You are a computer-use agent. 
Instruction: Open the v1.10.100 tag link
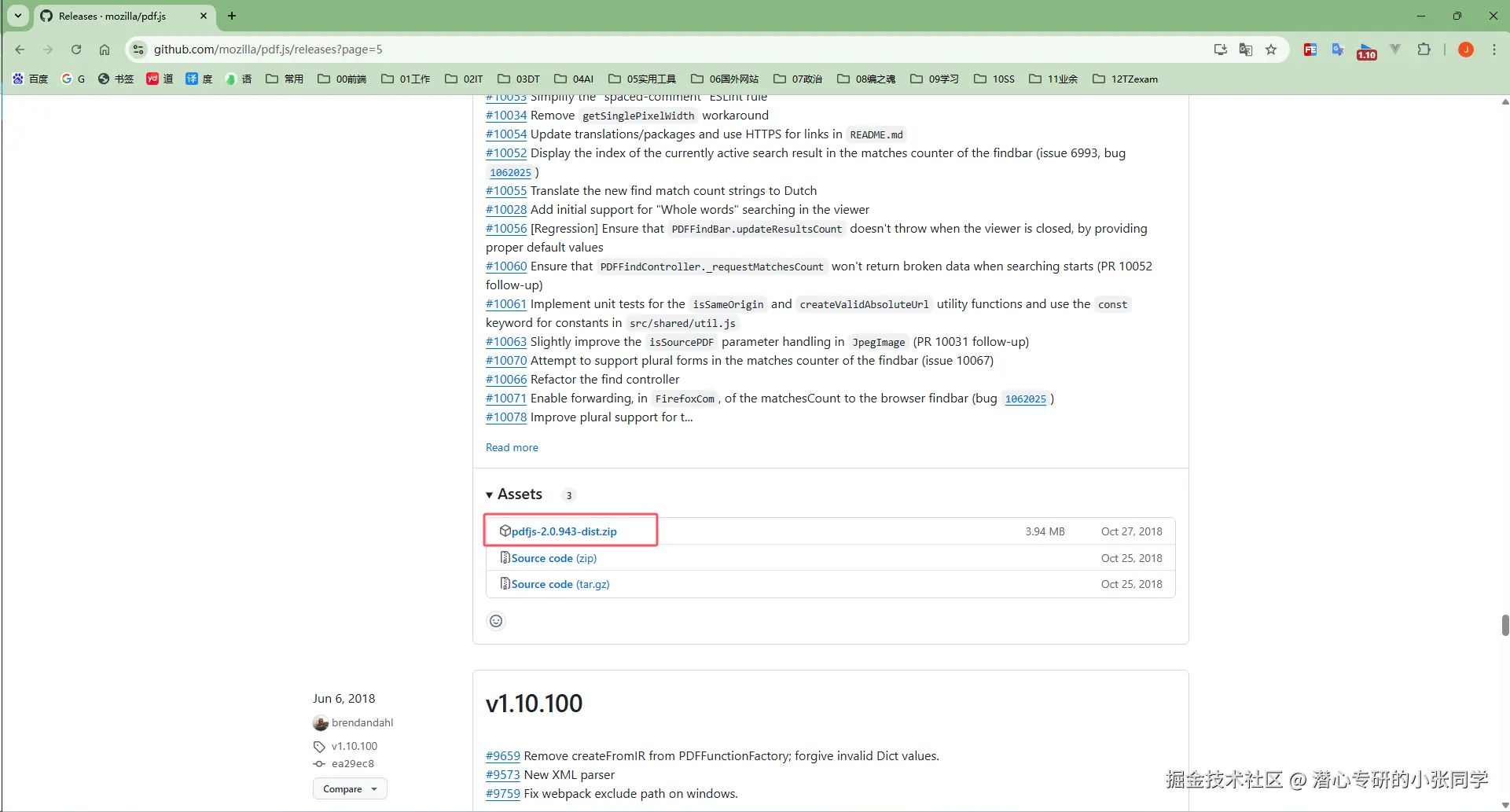pos(355,746)
